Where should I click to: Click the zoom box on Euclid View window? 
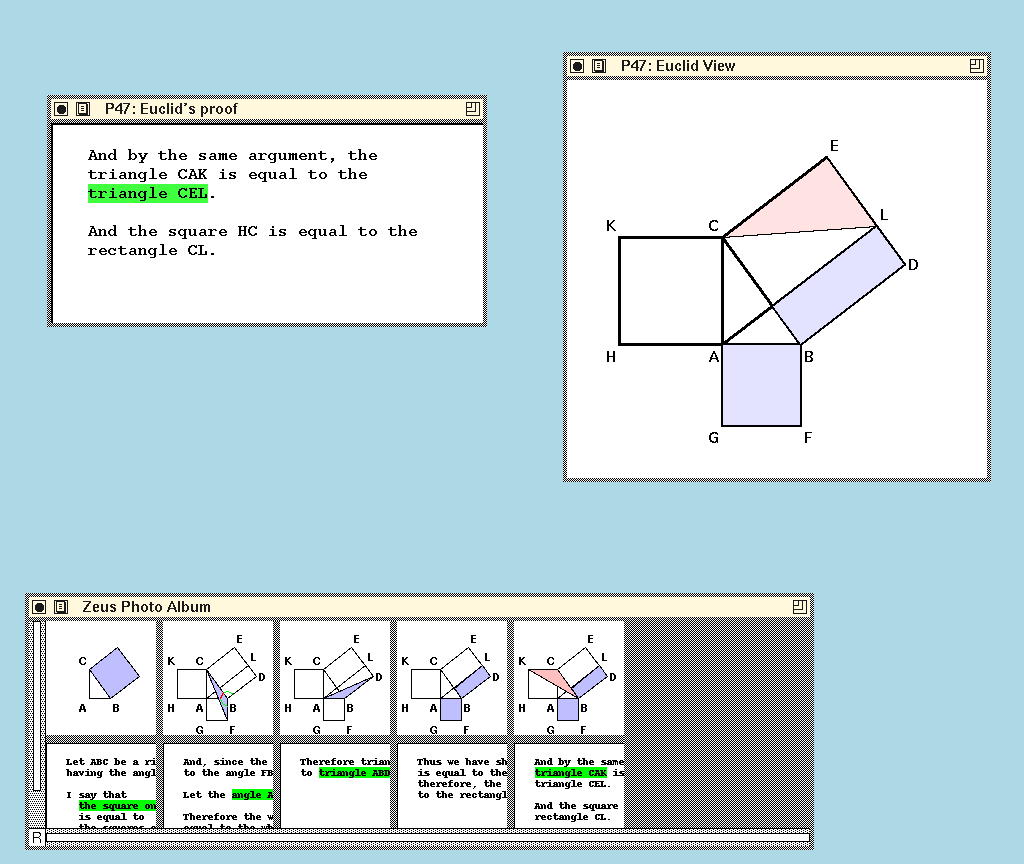pyautogui.click(x=977, y=66)
